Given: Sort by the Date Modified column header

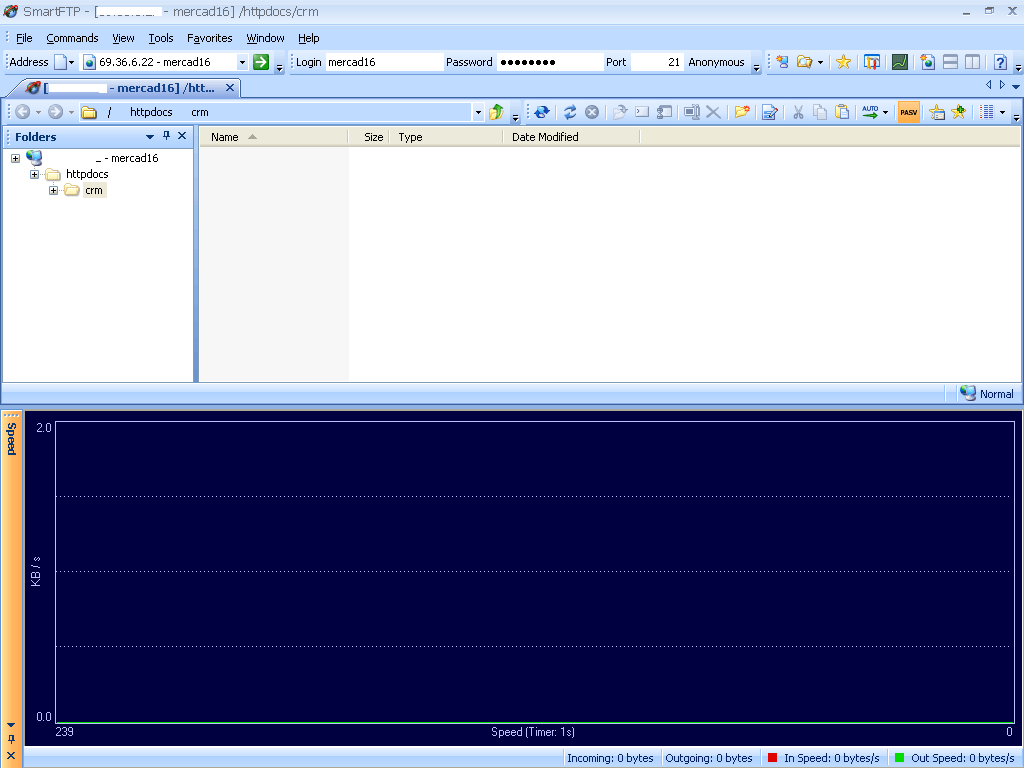Looking at the screenshot, I should click(x=571, y=137).
